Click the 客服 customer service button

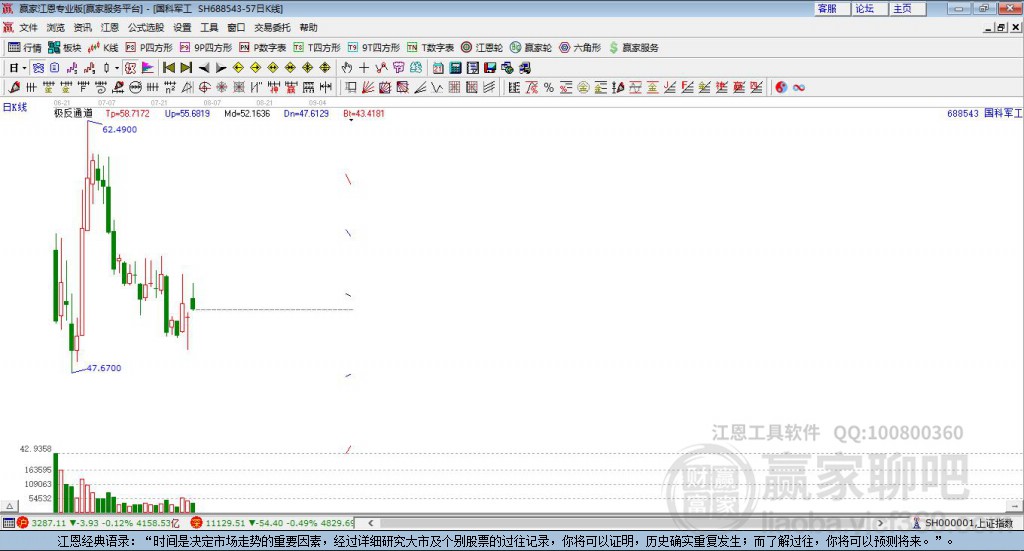pos(831,8)
